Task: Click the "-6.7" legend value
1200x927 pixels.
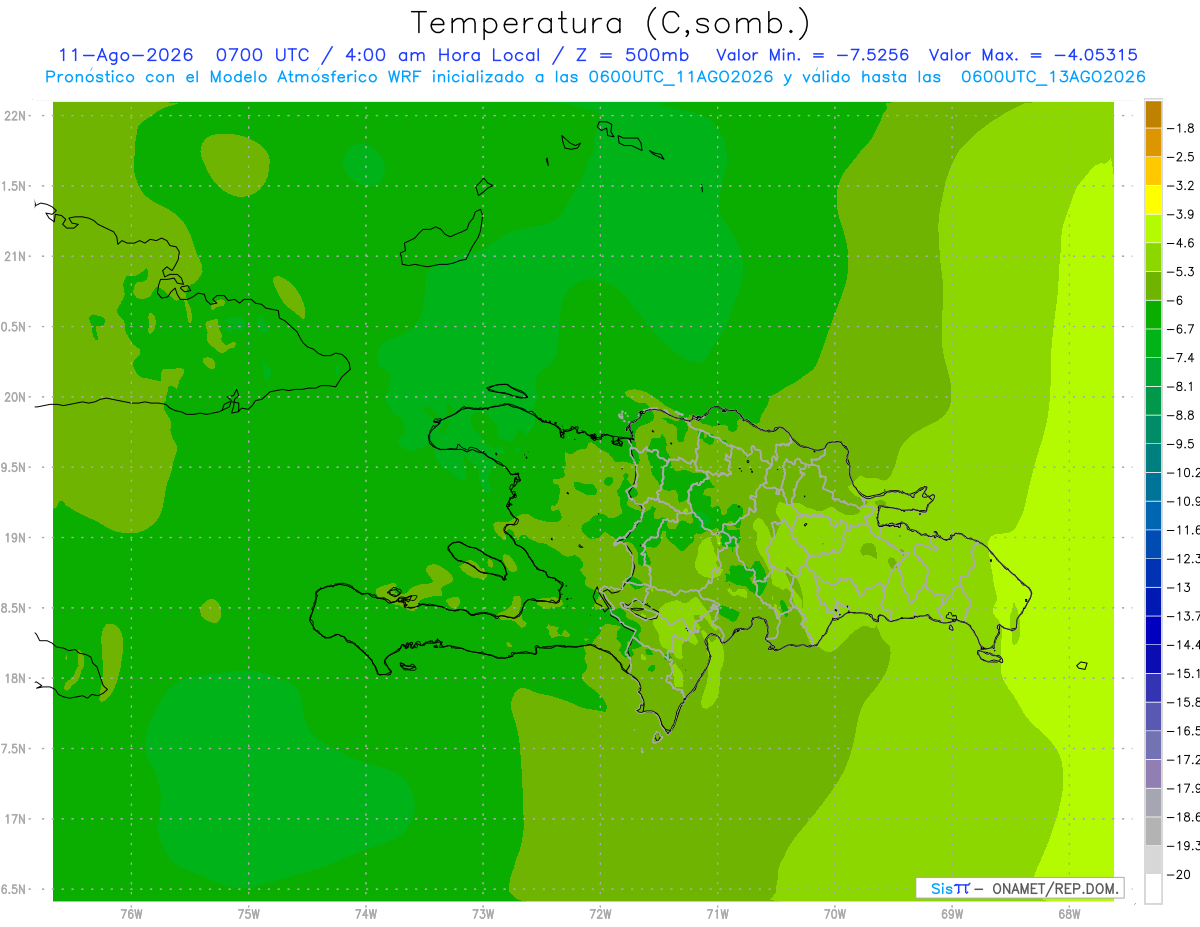Action: tap(1182, 329)
